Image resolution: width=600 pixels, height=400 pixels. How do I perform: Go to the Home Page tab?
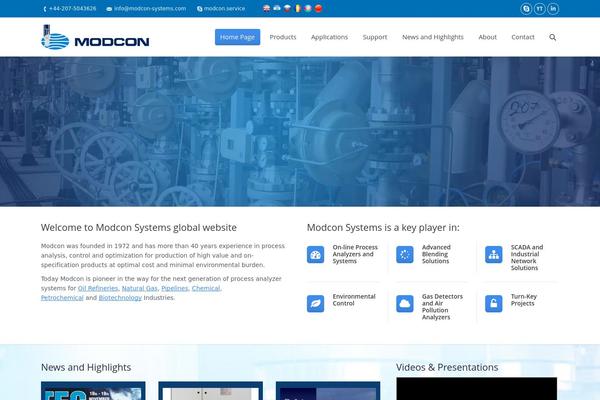237,37
